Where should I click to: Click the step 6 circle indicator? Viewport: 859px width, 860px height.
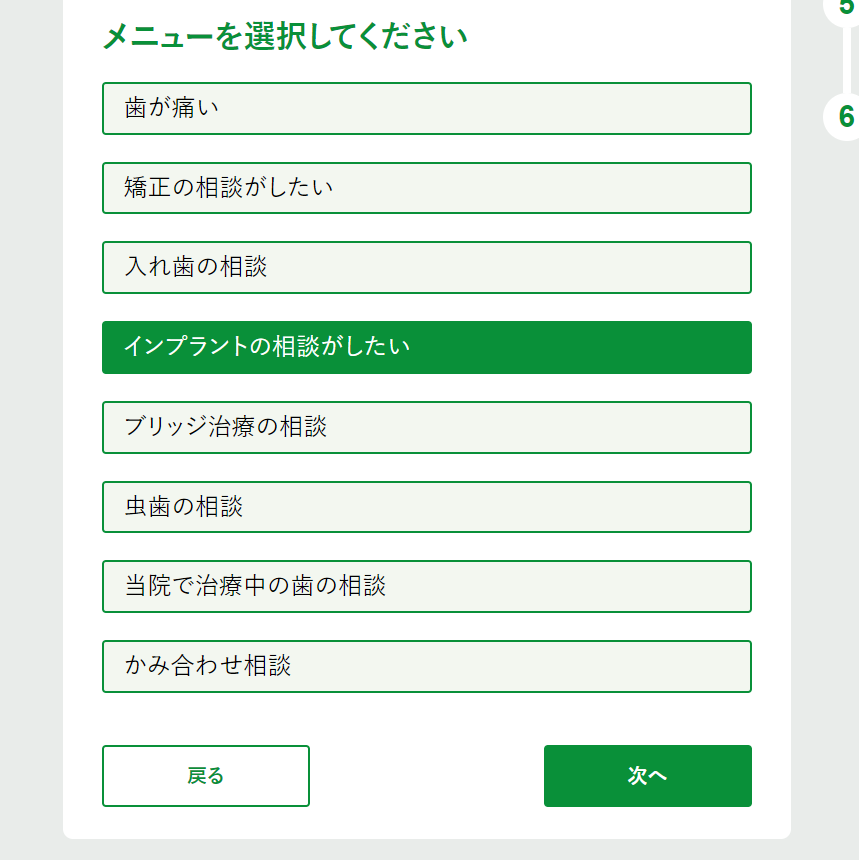845,116
